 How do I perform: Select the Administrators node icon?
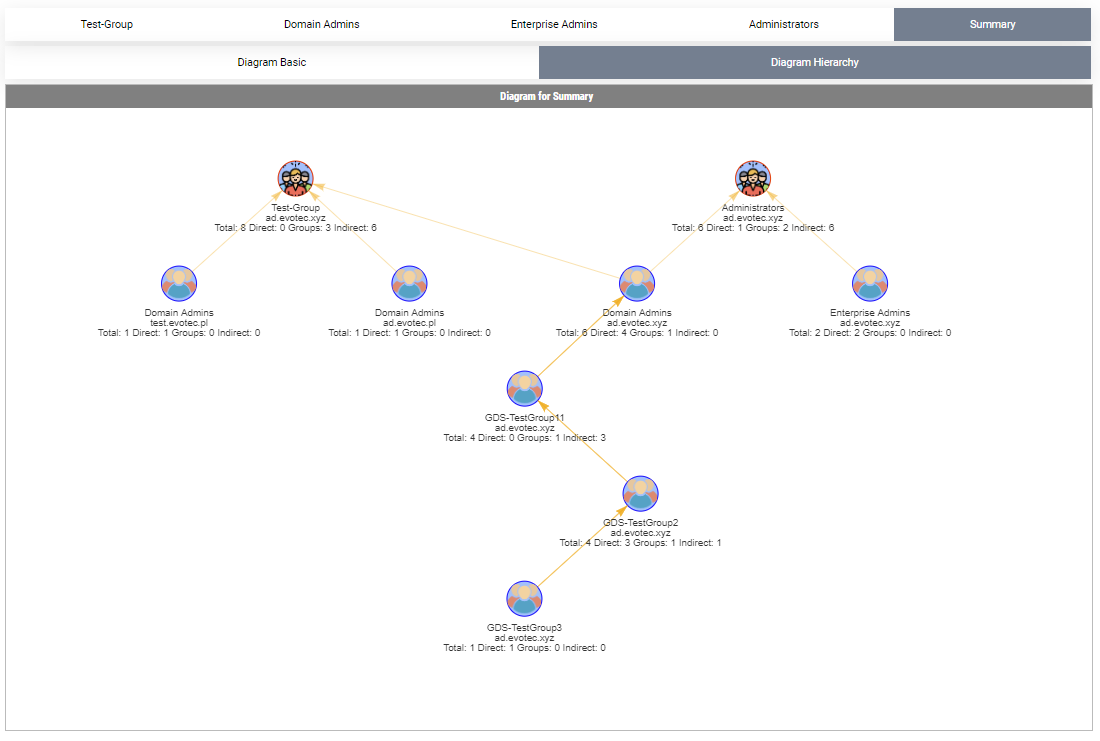[753, 177]
